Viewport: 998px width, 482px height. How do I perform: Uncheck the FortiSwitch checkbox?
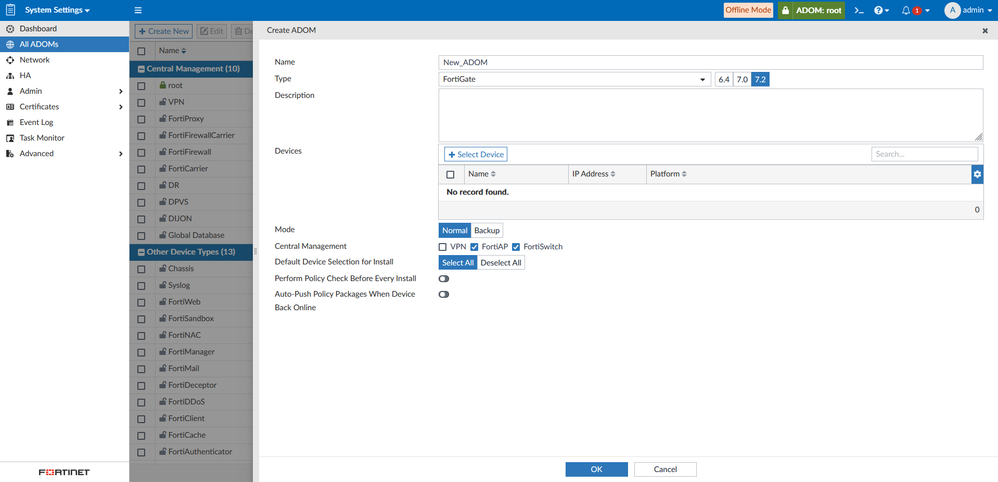(x=516, y=246)
